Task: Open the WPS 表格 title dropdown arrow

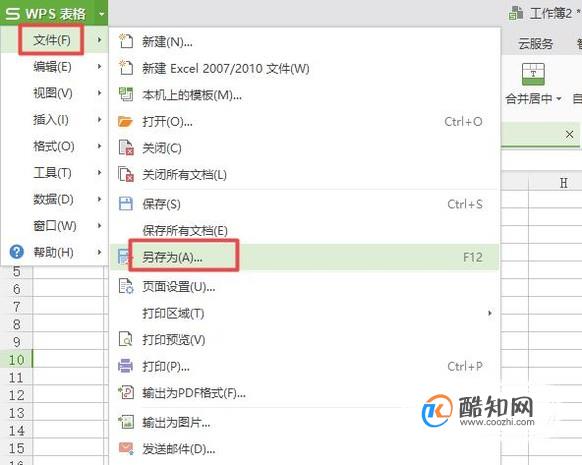Action: coord(101,14)
